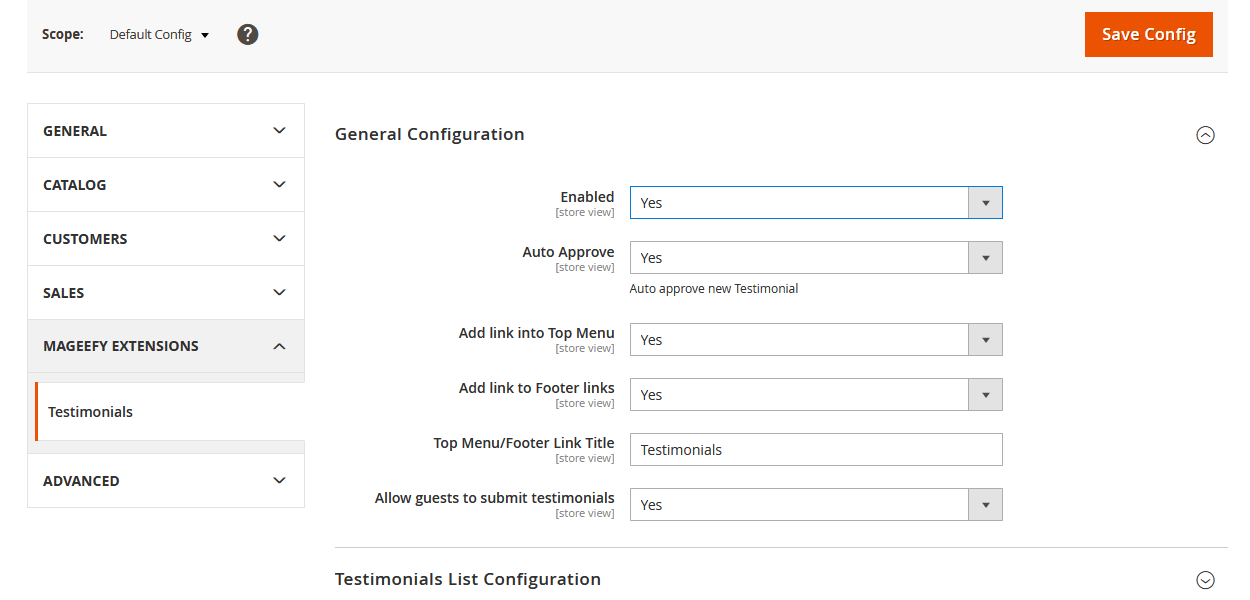
Task: Click the Save Config button
Action: [1148, 34]
